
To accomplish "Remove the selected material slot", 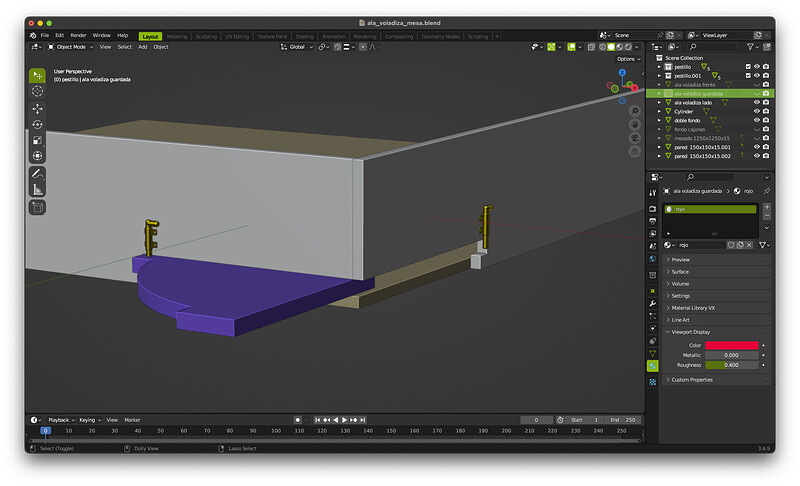I will point(767,216).
